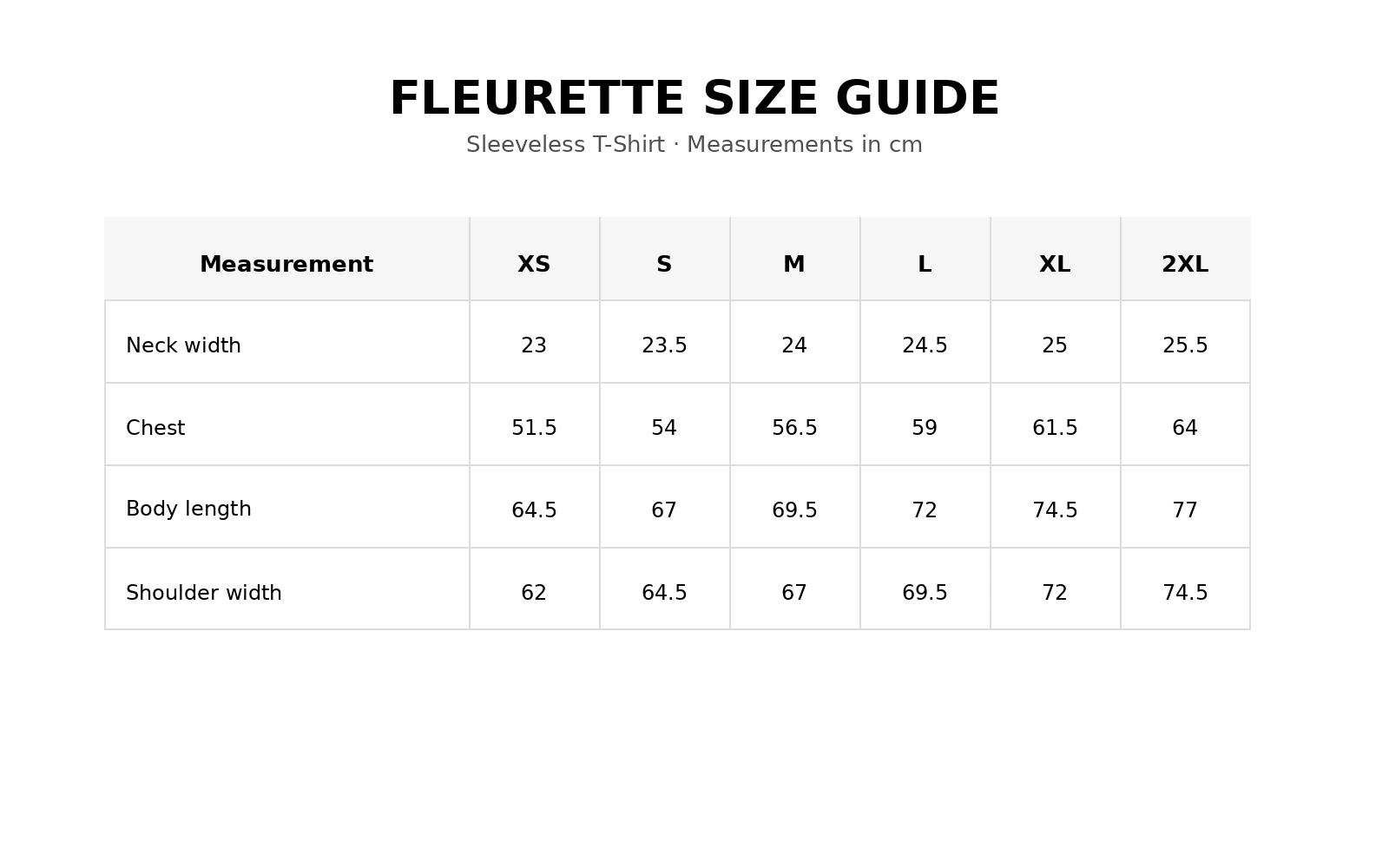Click the Sleeveless T-Shirt subtitle text
Screen dimensions: 1389x868
(694, 145)
